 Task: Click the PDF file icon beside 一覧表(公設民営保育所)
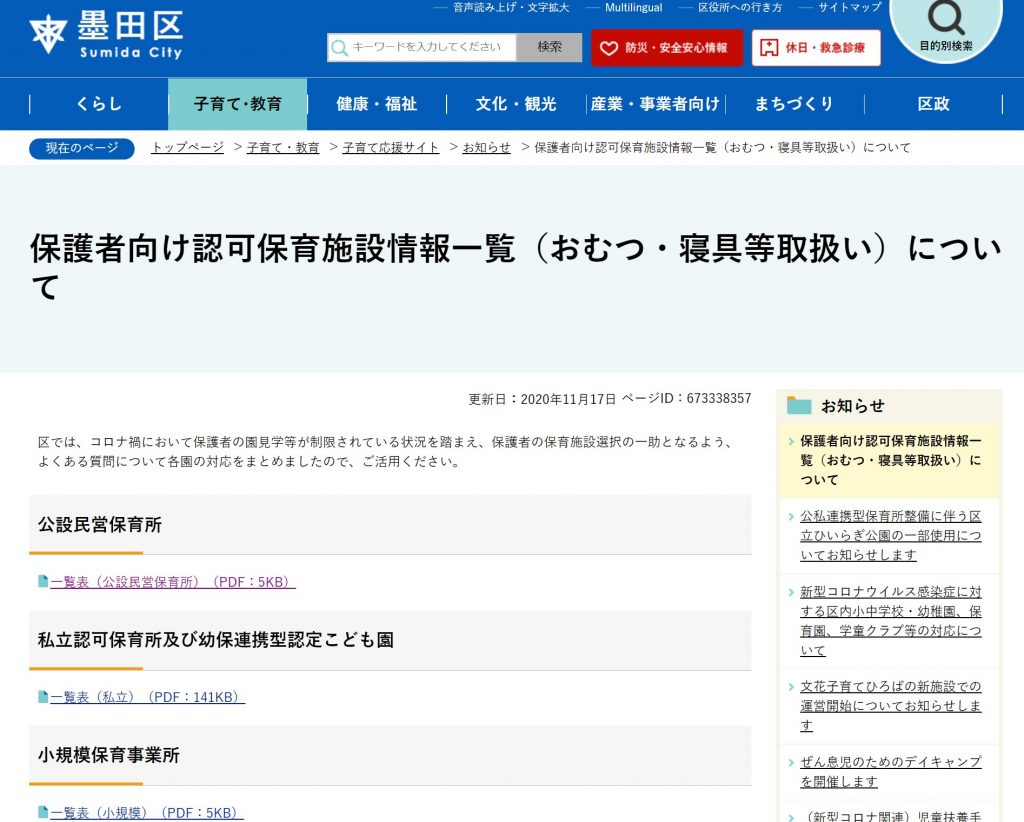pyautogui.click(x=43, y=582)
